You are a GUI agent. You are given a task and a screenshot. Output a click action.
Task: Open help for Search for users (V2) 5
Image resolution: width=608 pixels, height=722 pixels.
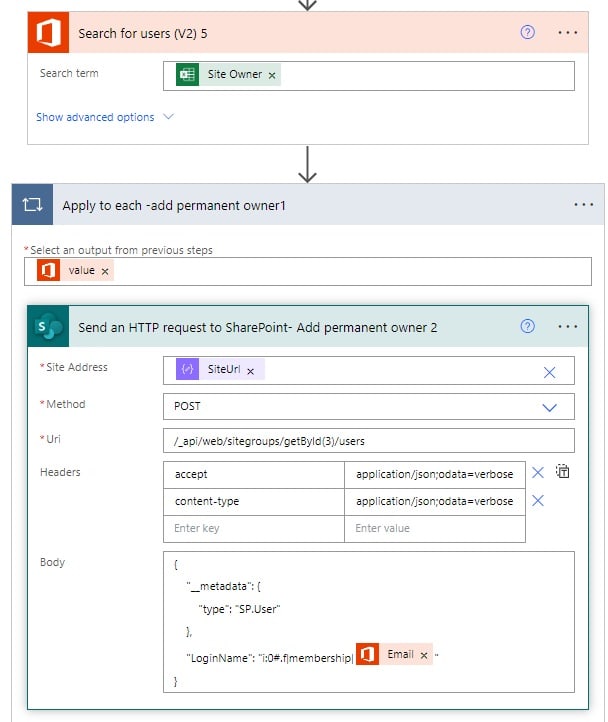(527, 32)
